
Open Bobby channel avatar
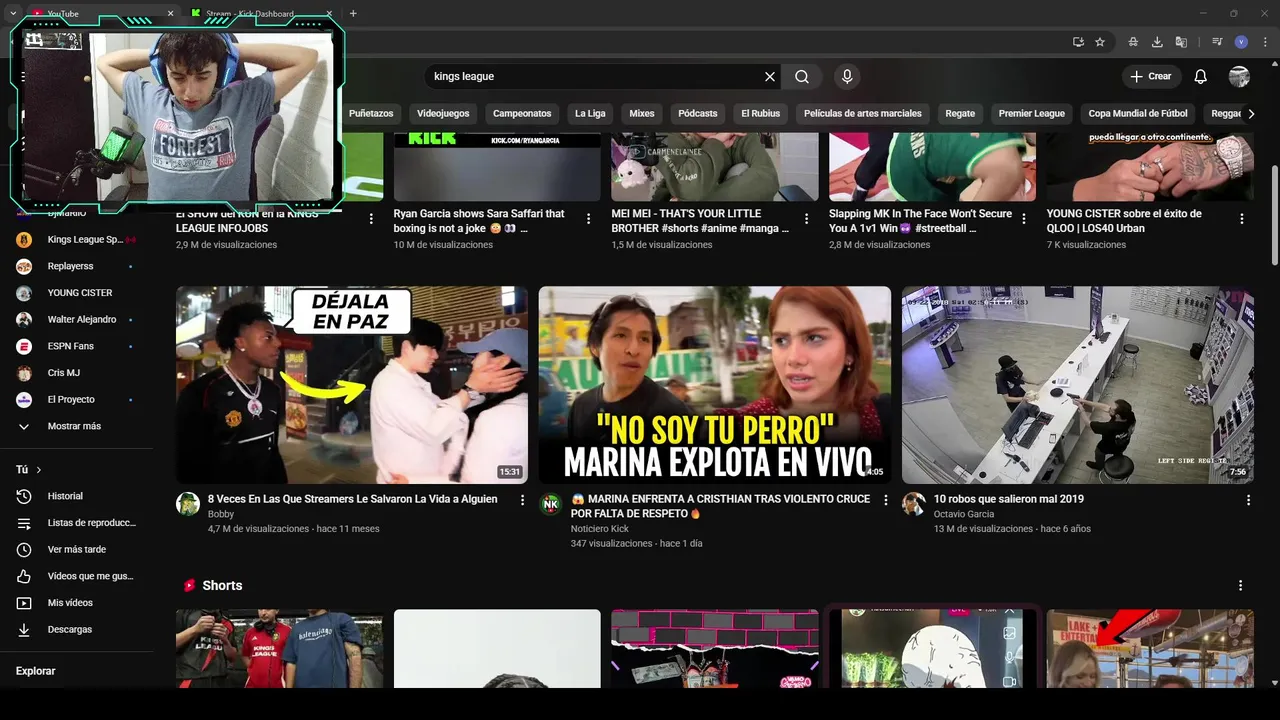(x=188, y=504)
